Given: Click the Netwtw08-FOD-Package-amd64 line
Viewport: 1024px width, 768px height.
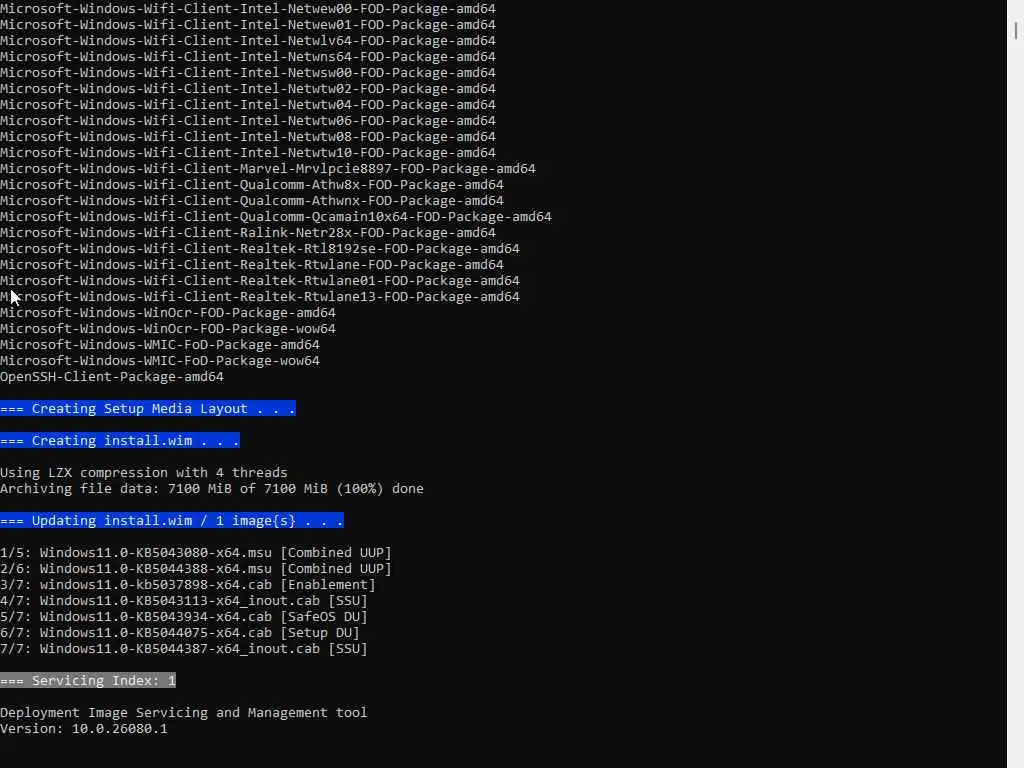Looking at the screenshot, I should (x=248, y=136).
